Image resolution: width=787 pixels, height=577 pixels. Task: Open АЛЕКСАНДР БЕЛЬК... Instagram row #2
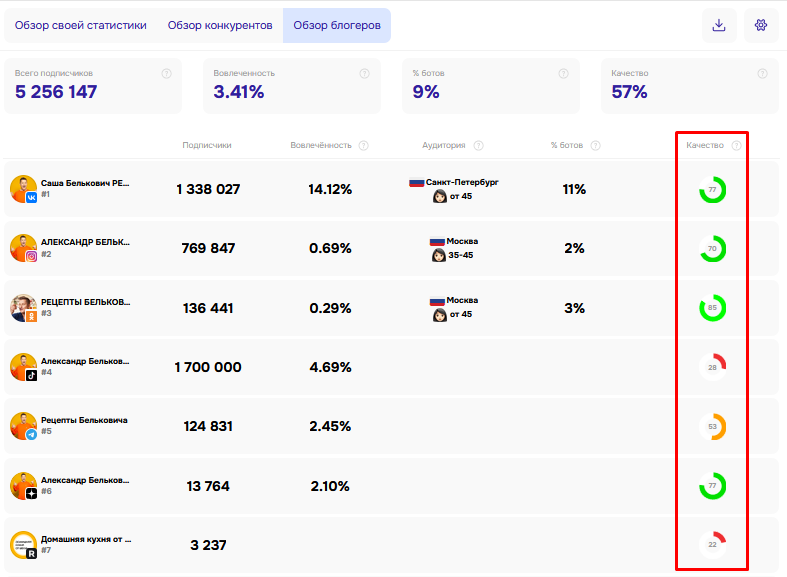[x=391, y=248]
